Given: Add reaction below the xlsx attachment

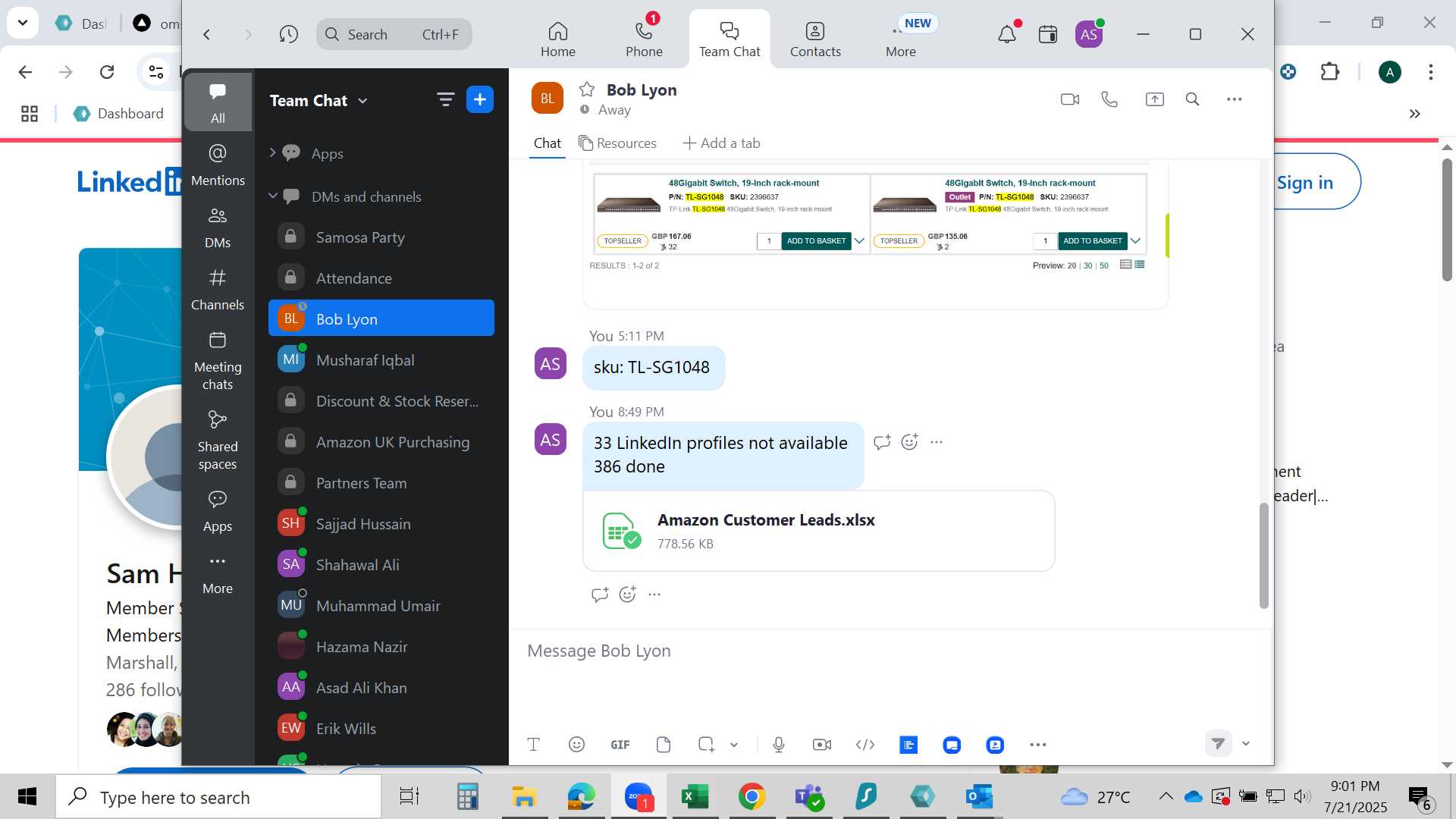Looking at the screenshot, I should point(627,595).
